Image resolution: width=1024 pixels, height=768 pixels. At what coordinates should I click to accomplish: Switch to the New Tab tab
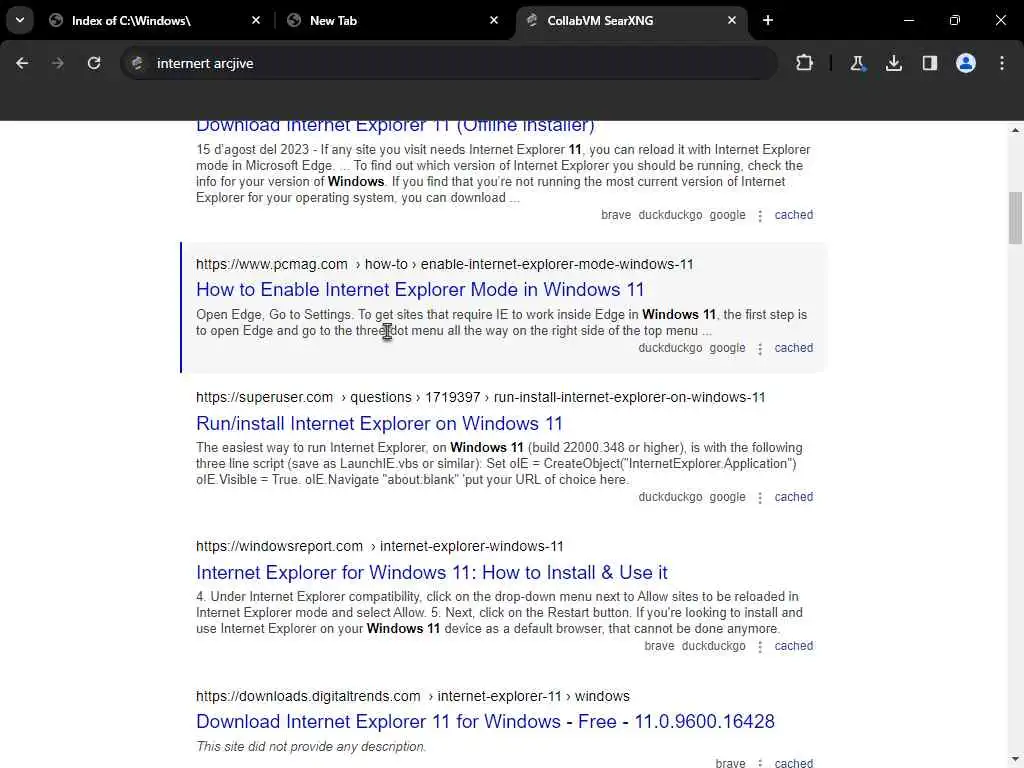pyautogui.click(x=393, y=20)
